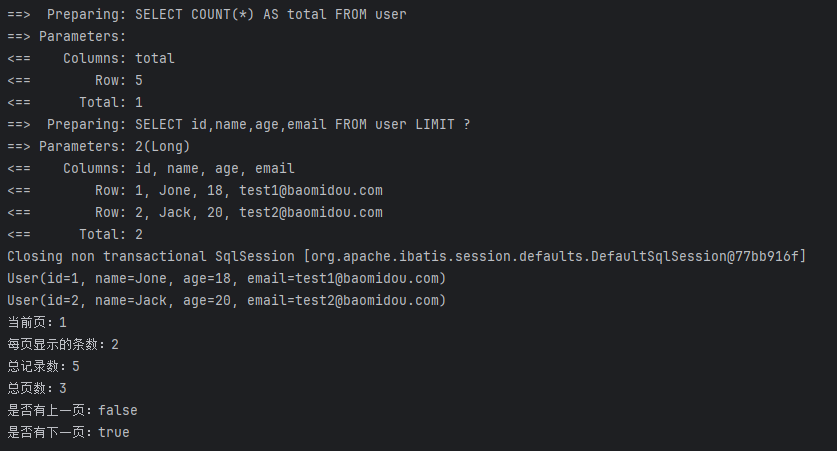Click the 'Parameters: 2(Long)' line
Screen dimensions: 837x451
point(98,146)
